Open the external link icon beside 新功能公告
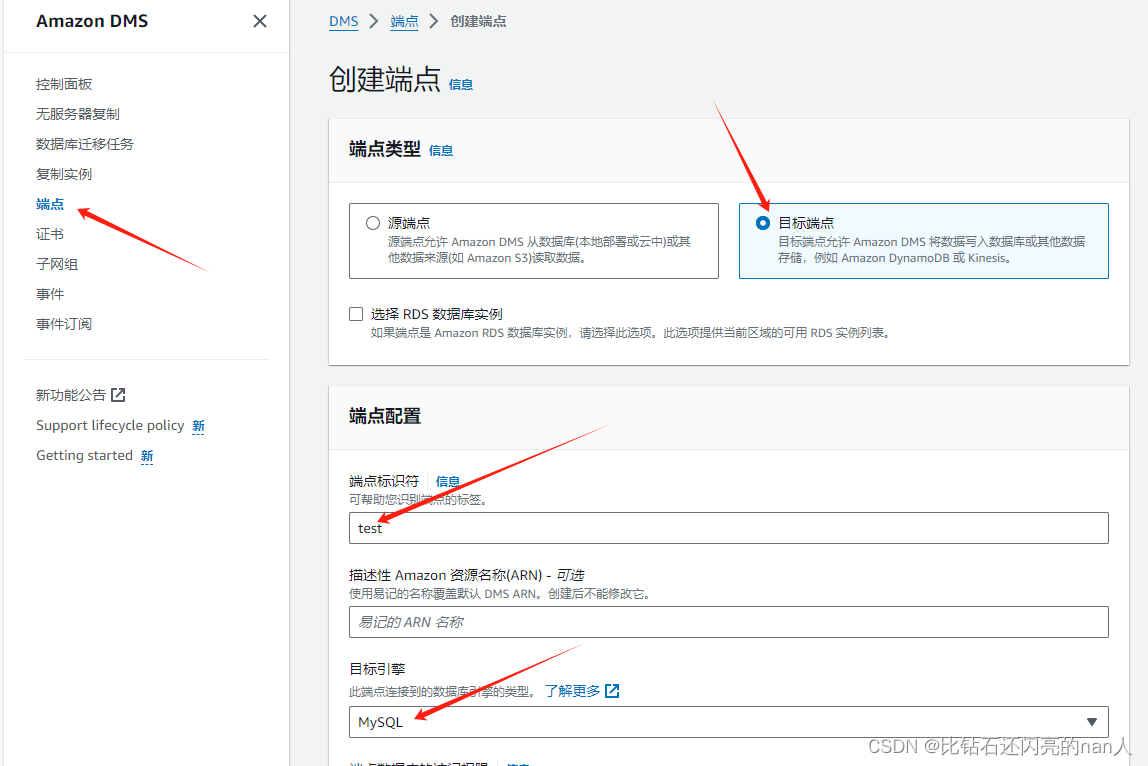 (x=118, y=395)
